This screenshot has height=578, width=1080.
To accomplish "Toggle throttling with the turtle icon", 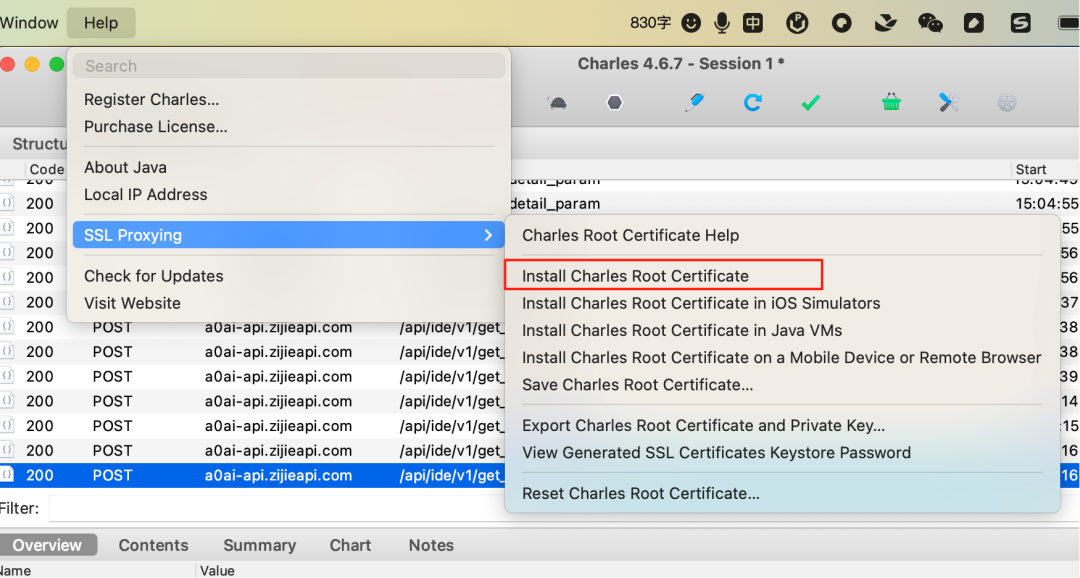I will pos(557,103).
